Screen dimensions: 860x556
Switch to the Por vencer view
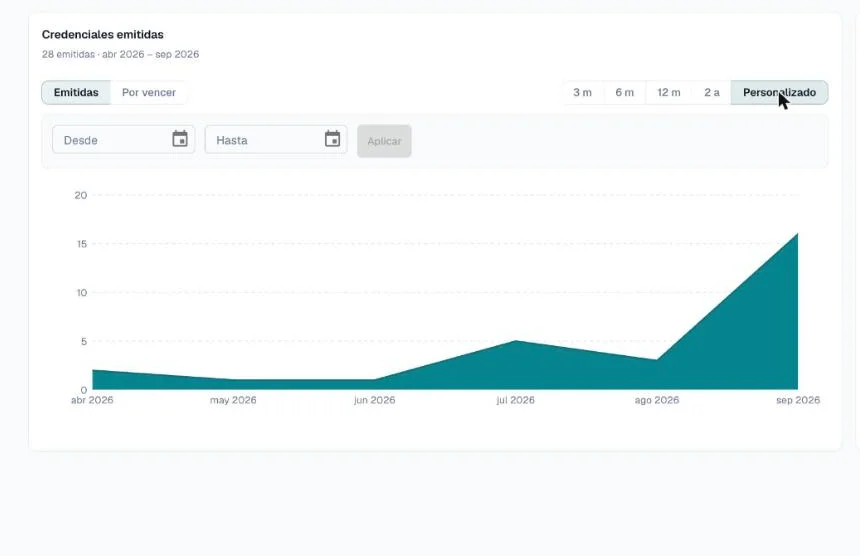[149, 92]
